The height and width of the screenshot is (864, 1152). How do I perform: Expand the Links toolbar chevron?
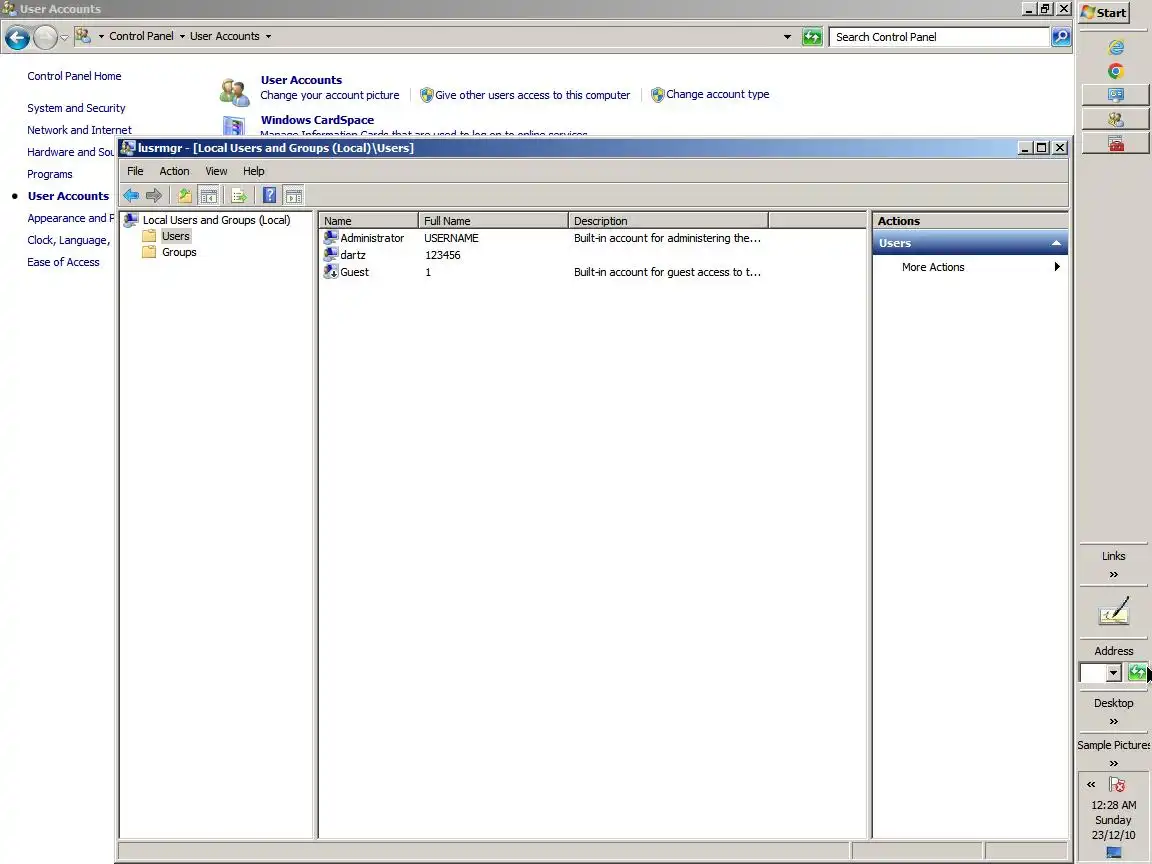pos(1114,575)
